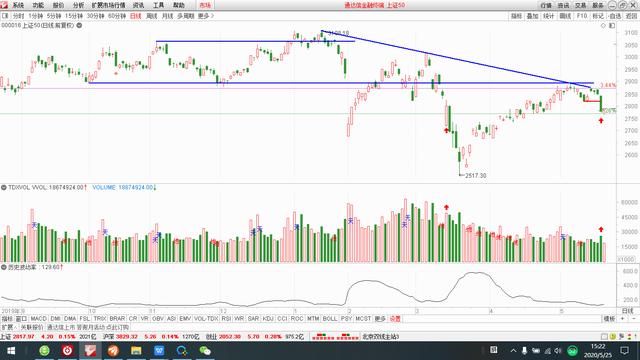Viewport: 640px width, 360px height.
Task: Click the 叠加 button in chart toolbar
Action: pos(532,16)
